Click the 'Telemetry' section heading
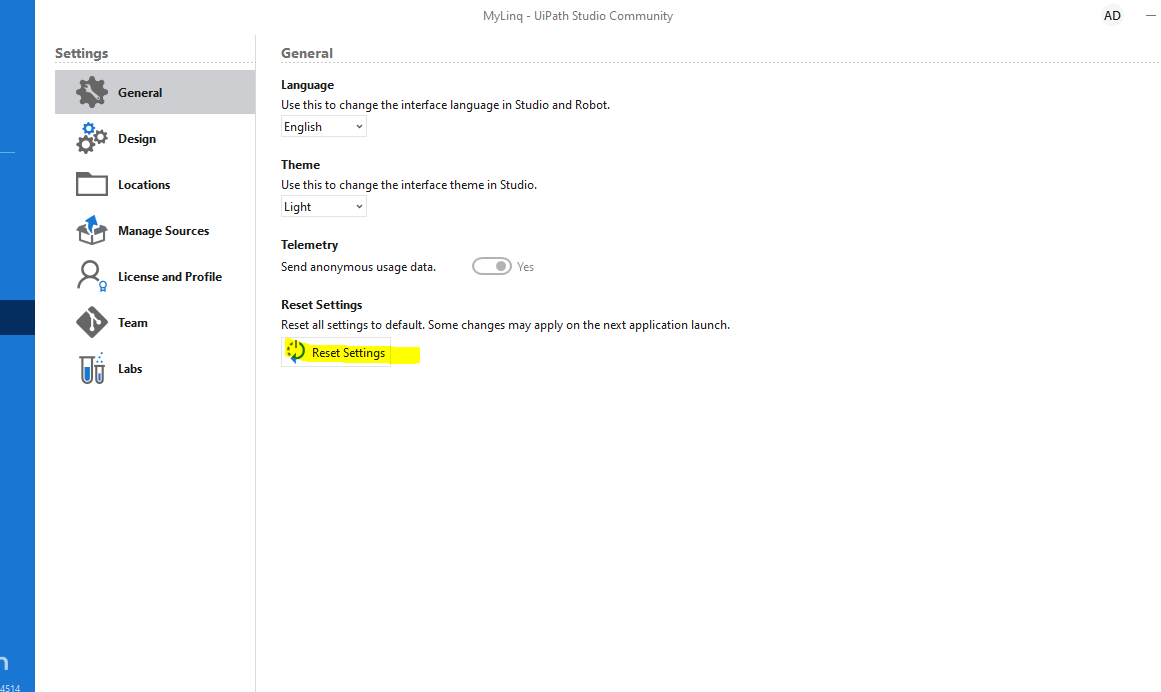1161x692 pixels. pyautogui.click(x=310, y=245)
